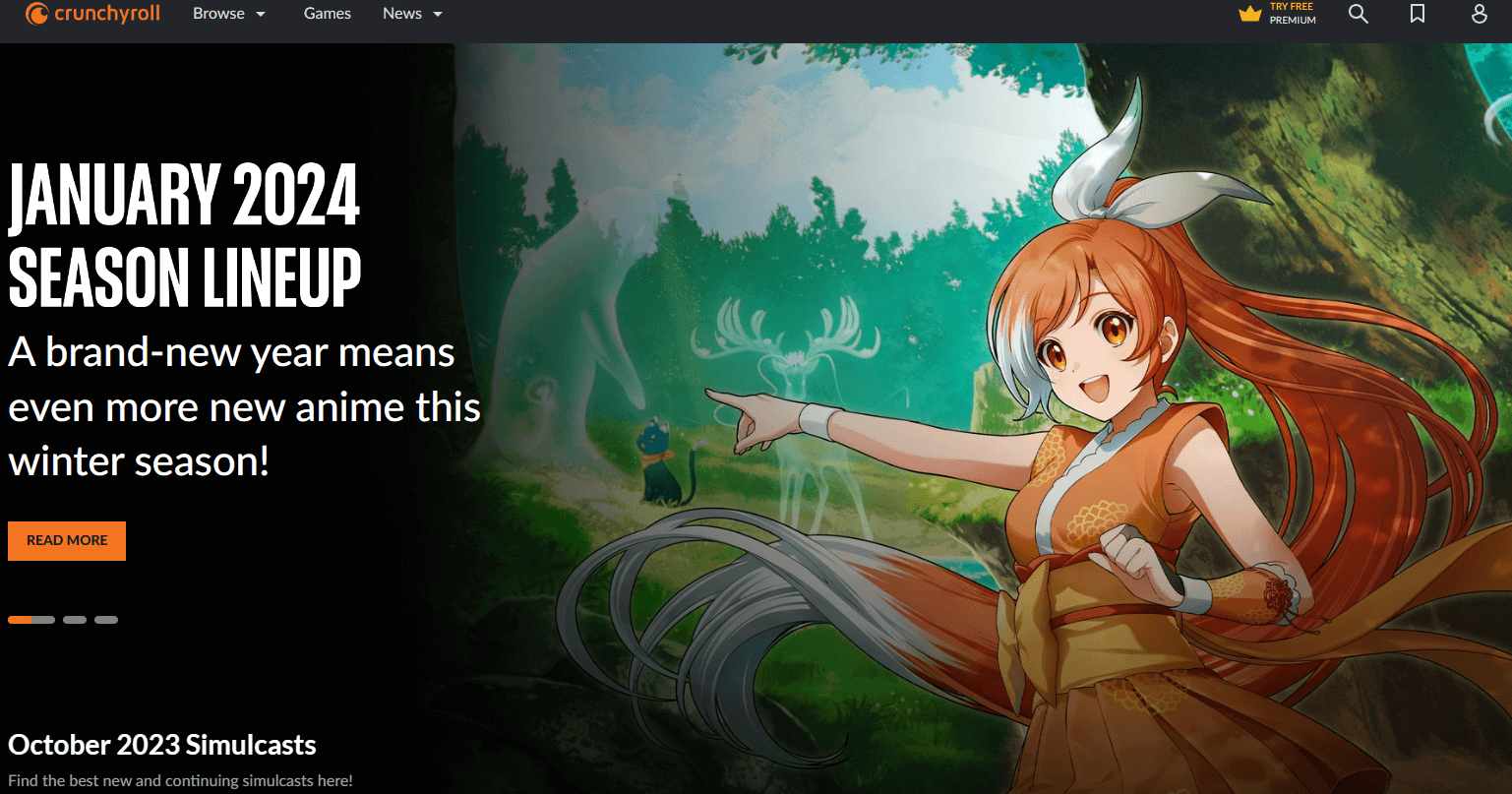1512x794 pixels.
Task: Open the search magnifier icon
Action: pos(1359,14)
